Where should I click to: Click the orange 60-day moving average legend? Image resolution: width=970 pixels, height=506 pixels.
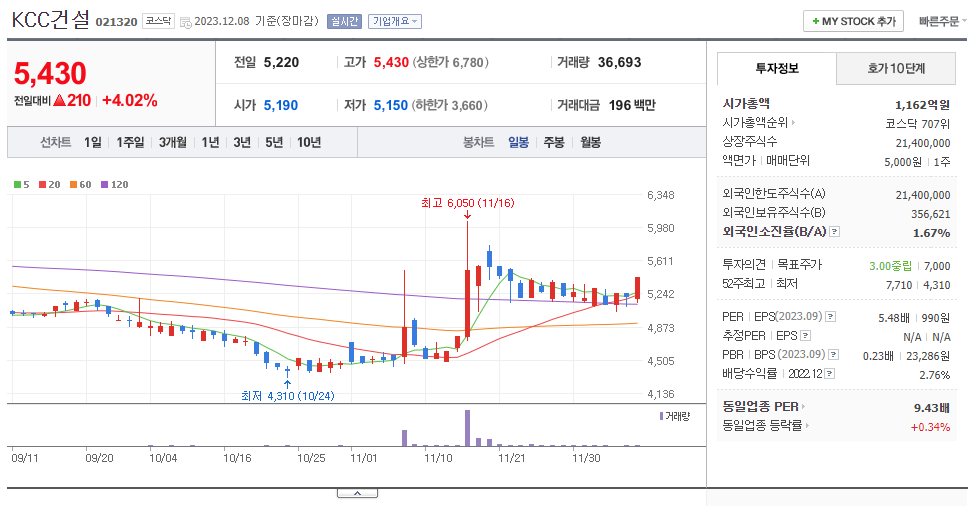coord(80,184)
